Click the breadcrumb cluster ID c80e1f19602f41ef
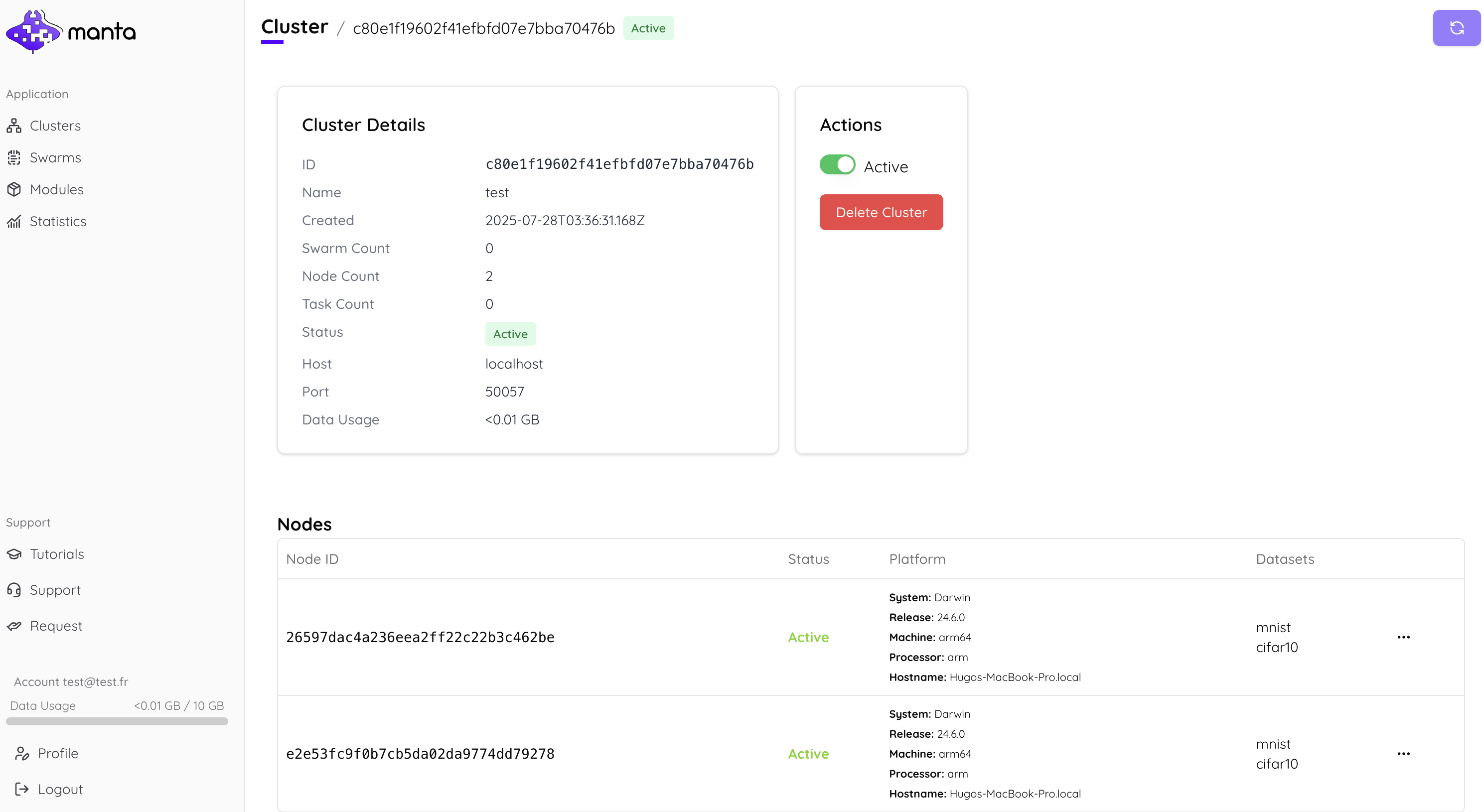The width and height of the screenshot is (1484, 812). pos(483,28)
